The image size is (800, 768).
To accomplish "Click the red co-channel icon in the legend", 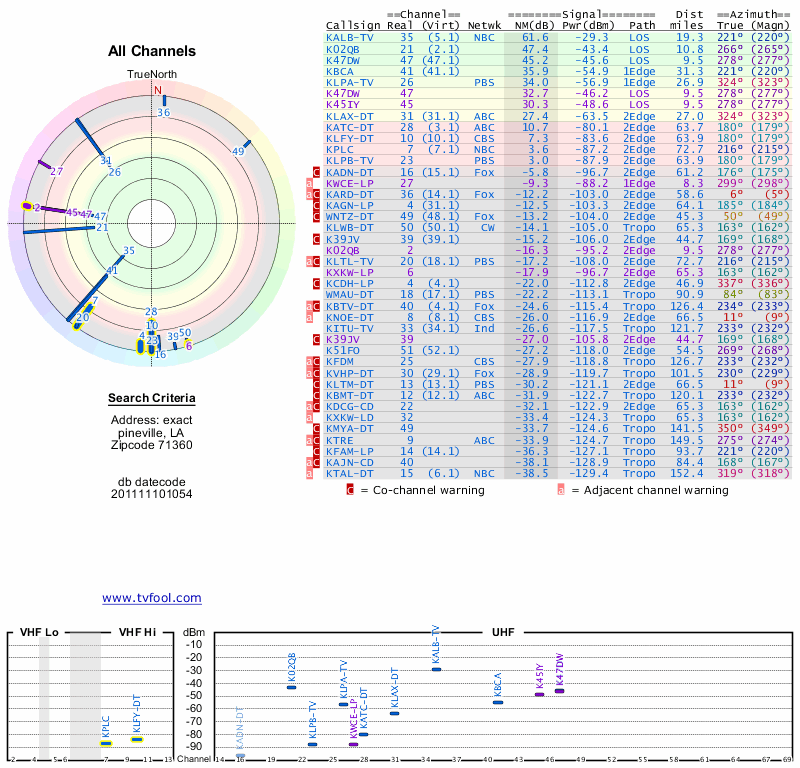I will tap(350, 490).
